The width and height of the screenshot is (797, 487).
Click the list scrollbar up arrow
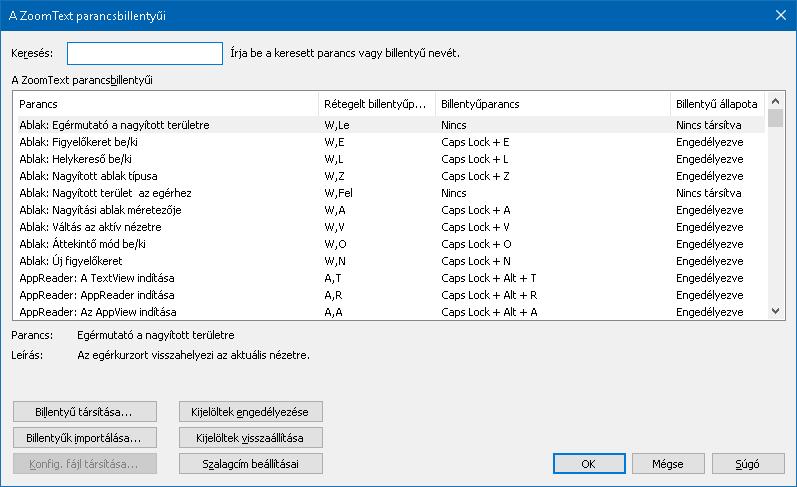(775, 101)
